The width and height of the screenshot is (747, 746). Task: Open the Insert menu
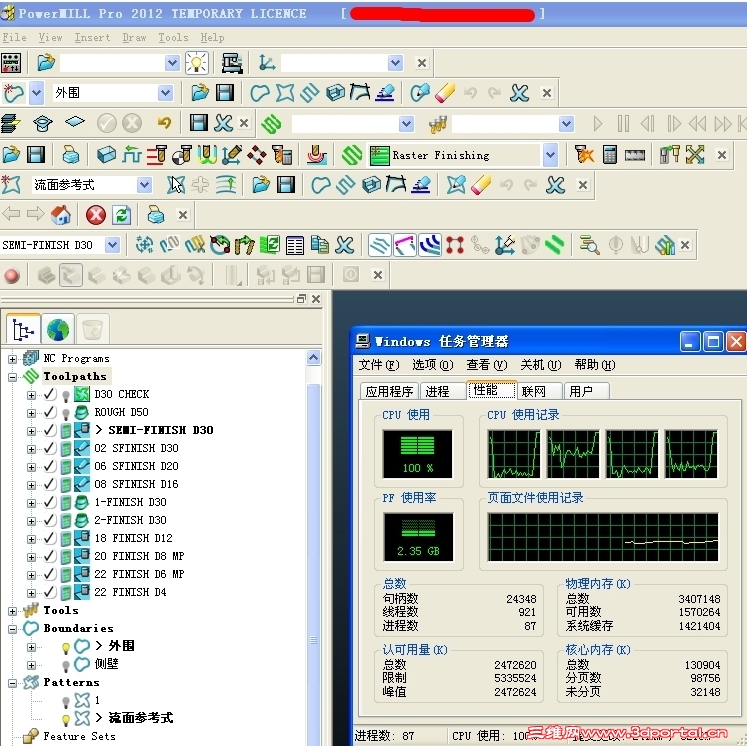[92, 37]
